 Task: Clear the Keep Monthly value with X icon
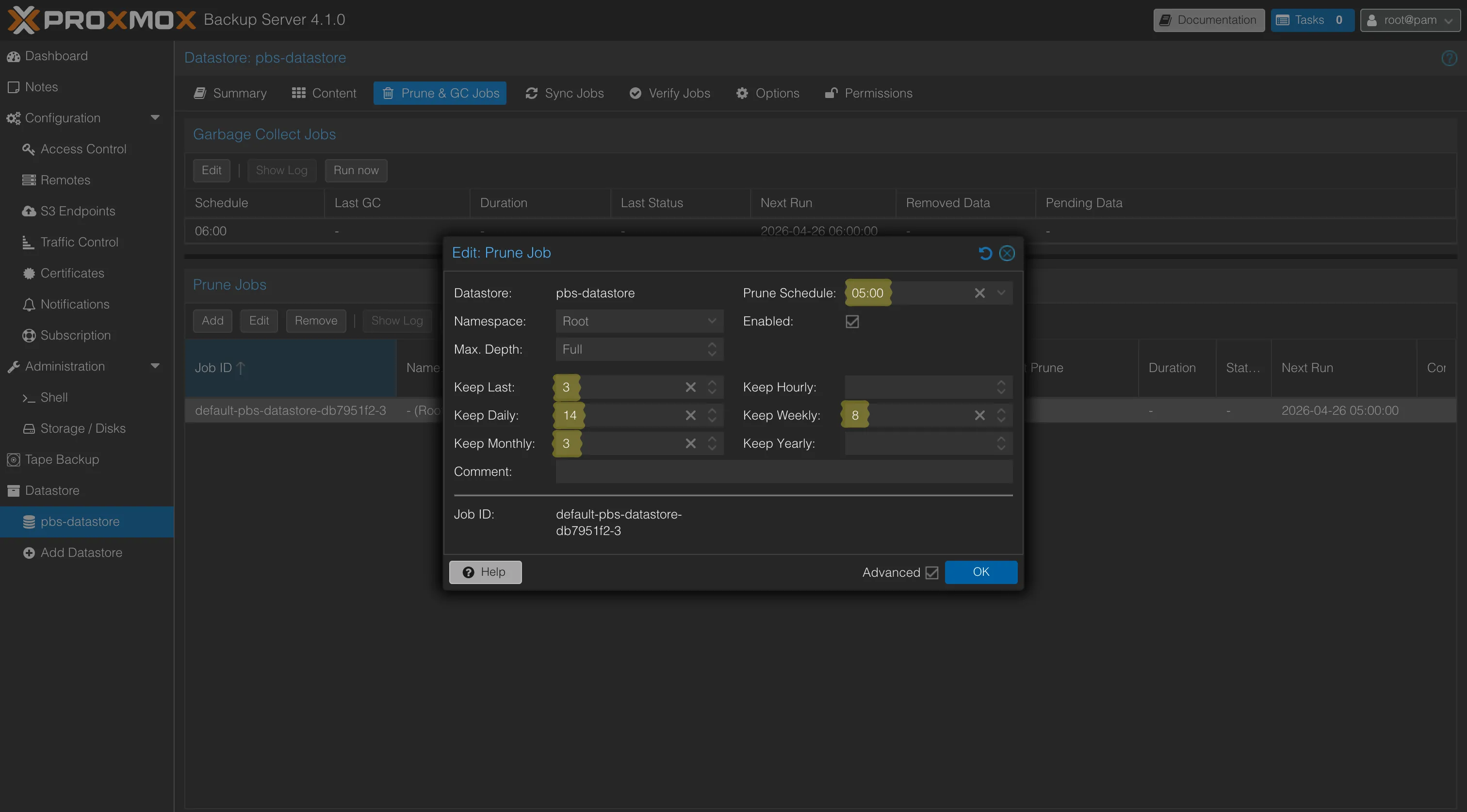[690, 443]
